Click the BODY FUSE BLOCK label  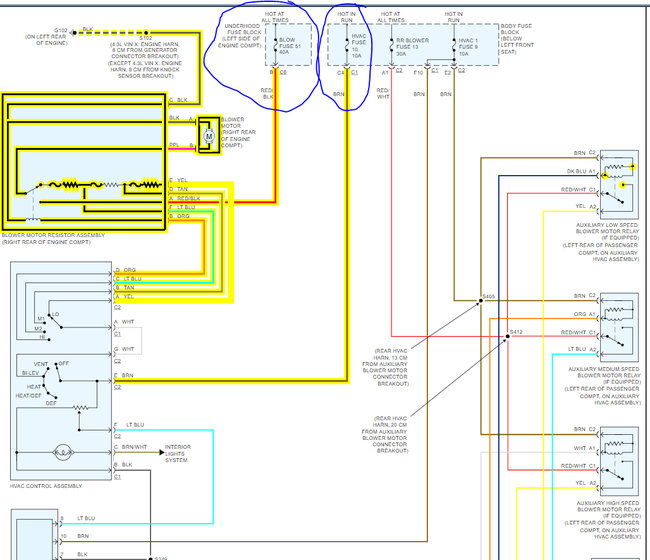(x=517, y=39)
